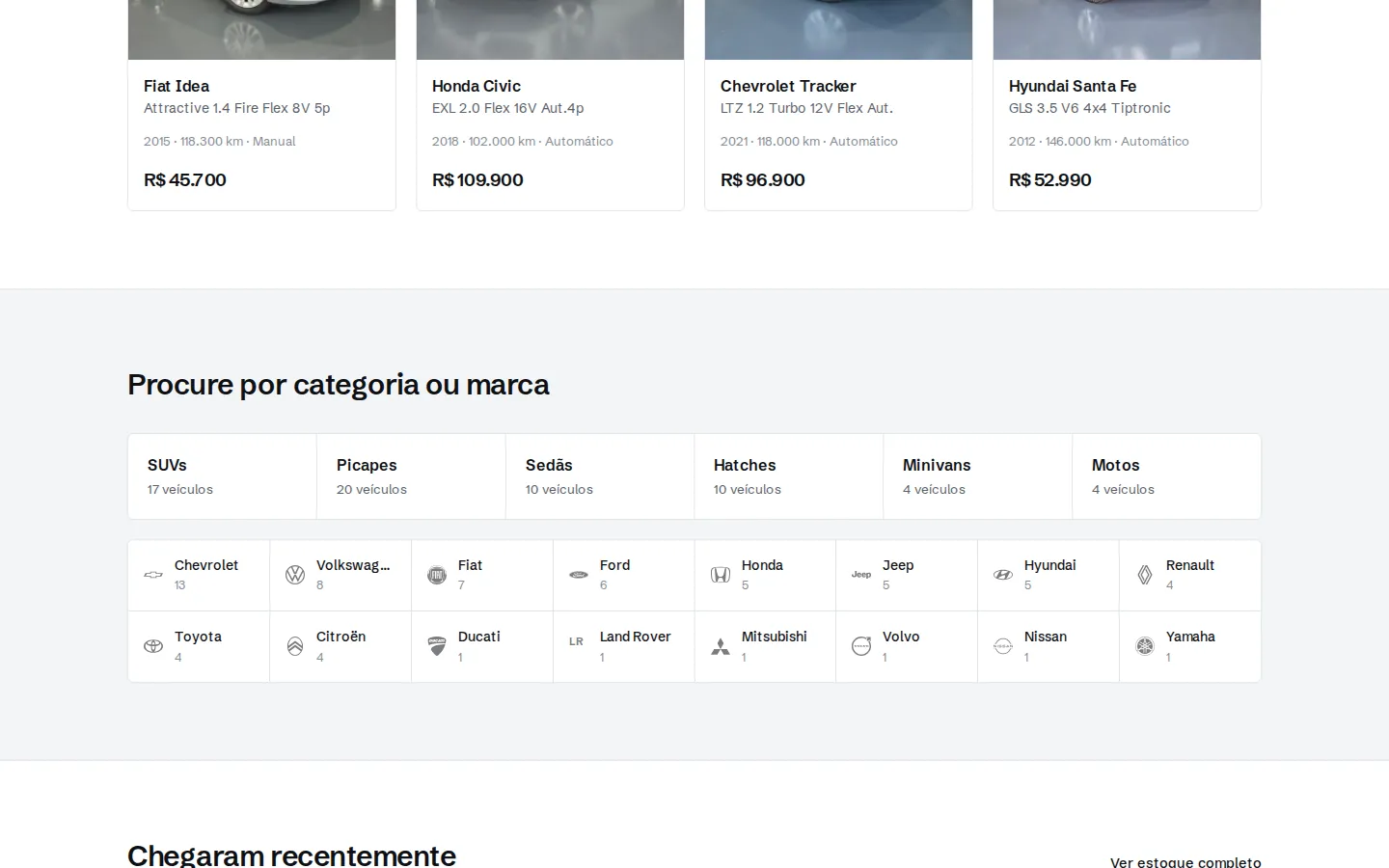
Task: Click 'Attractive 1.4 Fire Flex 8V 5p' text
Action: point(237,108)
